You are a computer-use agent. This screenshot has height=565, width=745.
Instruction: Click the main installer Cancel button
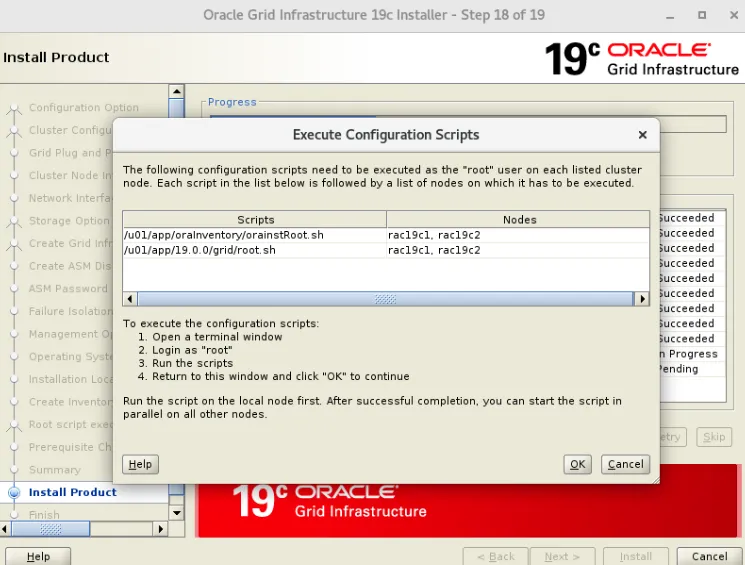pos(709,556)
